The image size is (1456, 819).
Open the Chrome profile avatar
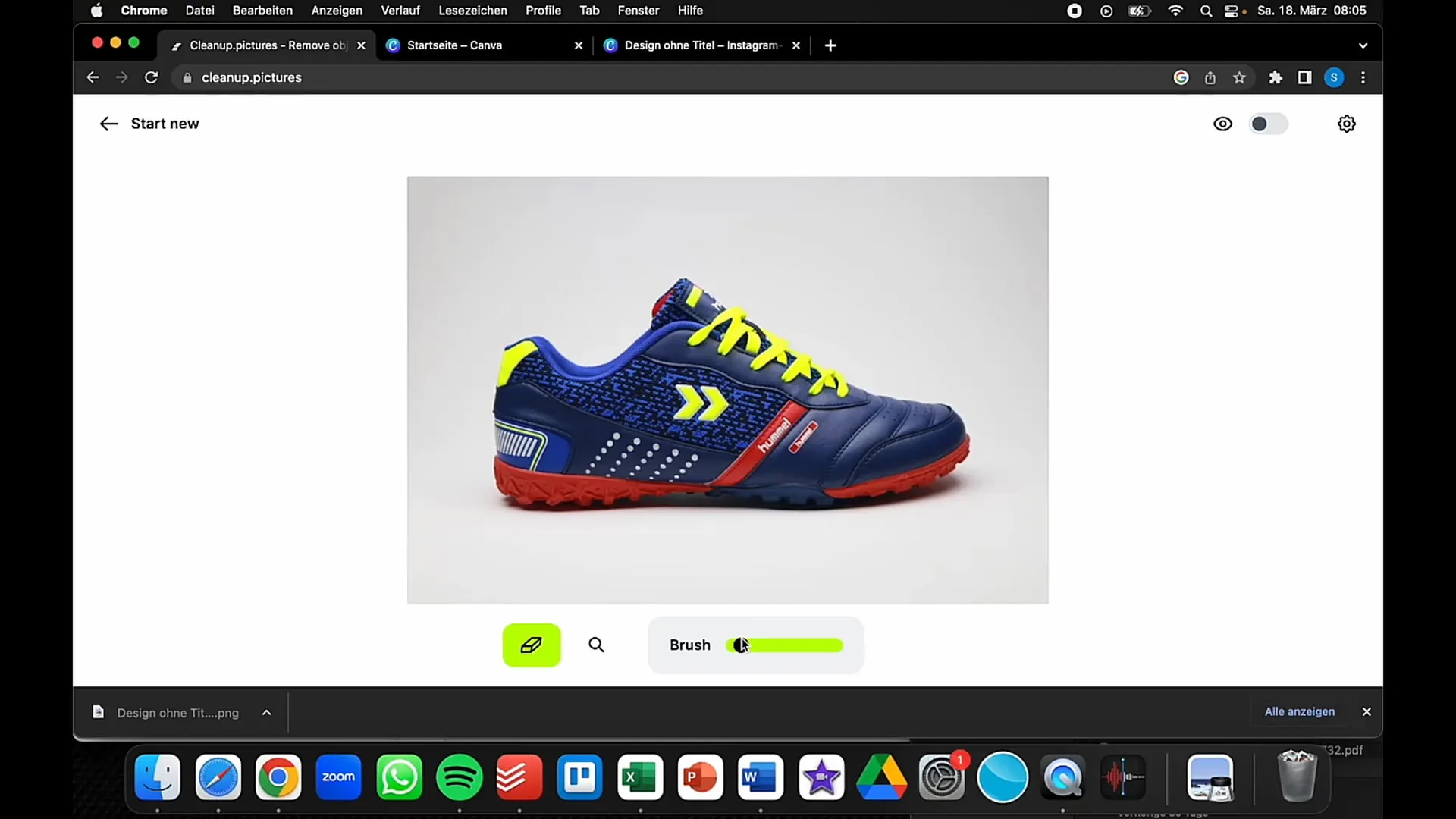1334,77
